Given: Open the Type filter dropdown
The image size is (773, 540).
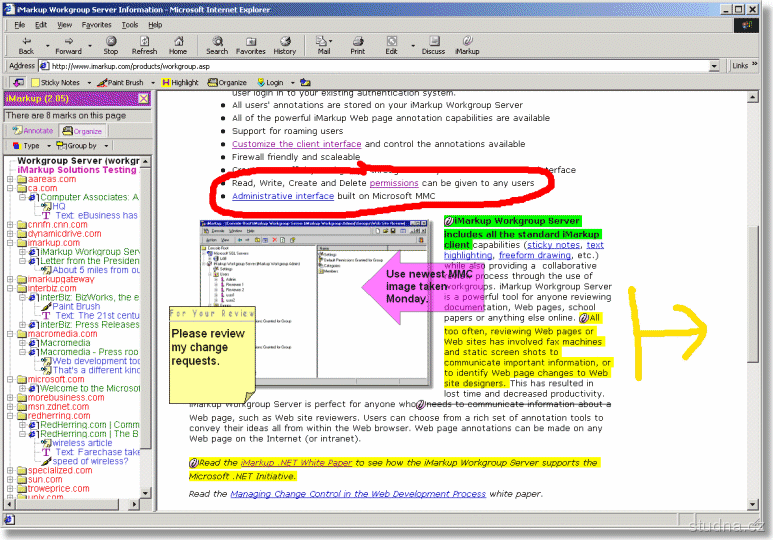Looking at the screenshot, I should (x=27, y=146).
